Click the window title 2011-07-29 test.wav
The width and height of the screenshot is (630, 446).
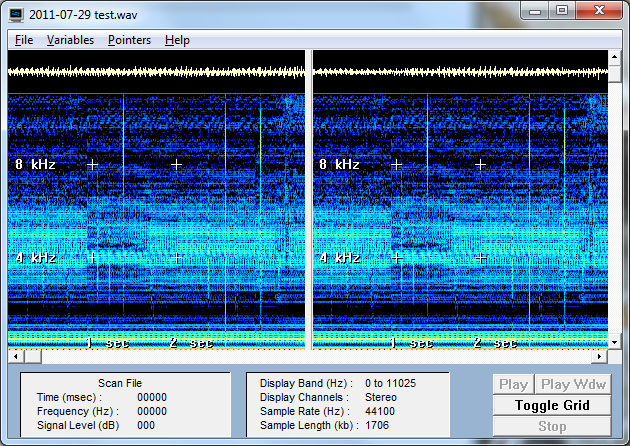click(83, 15)
